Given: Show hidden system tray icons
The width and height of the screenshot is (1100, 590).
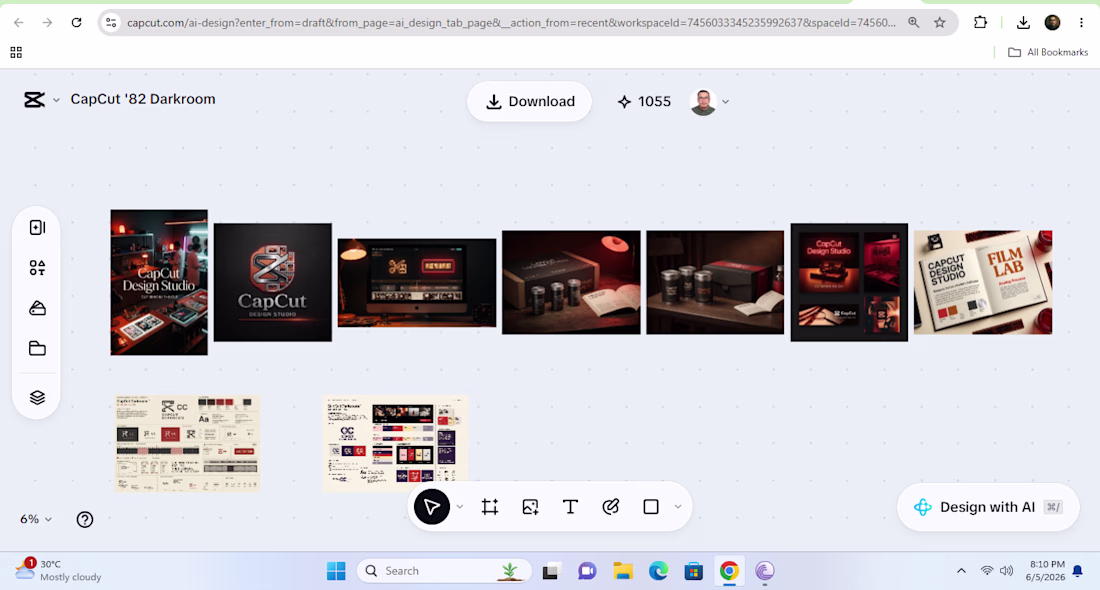Looking at the screenshot, I should pos(961,571).
